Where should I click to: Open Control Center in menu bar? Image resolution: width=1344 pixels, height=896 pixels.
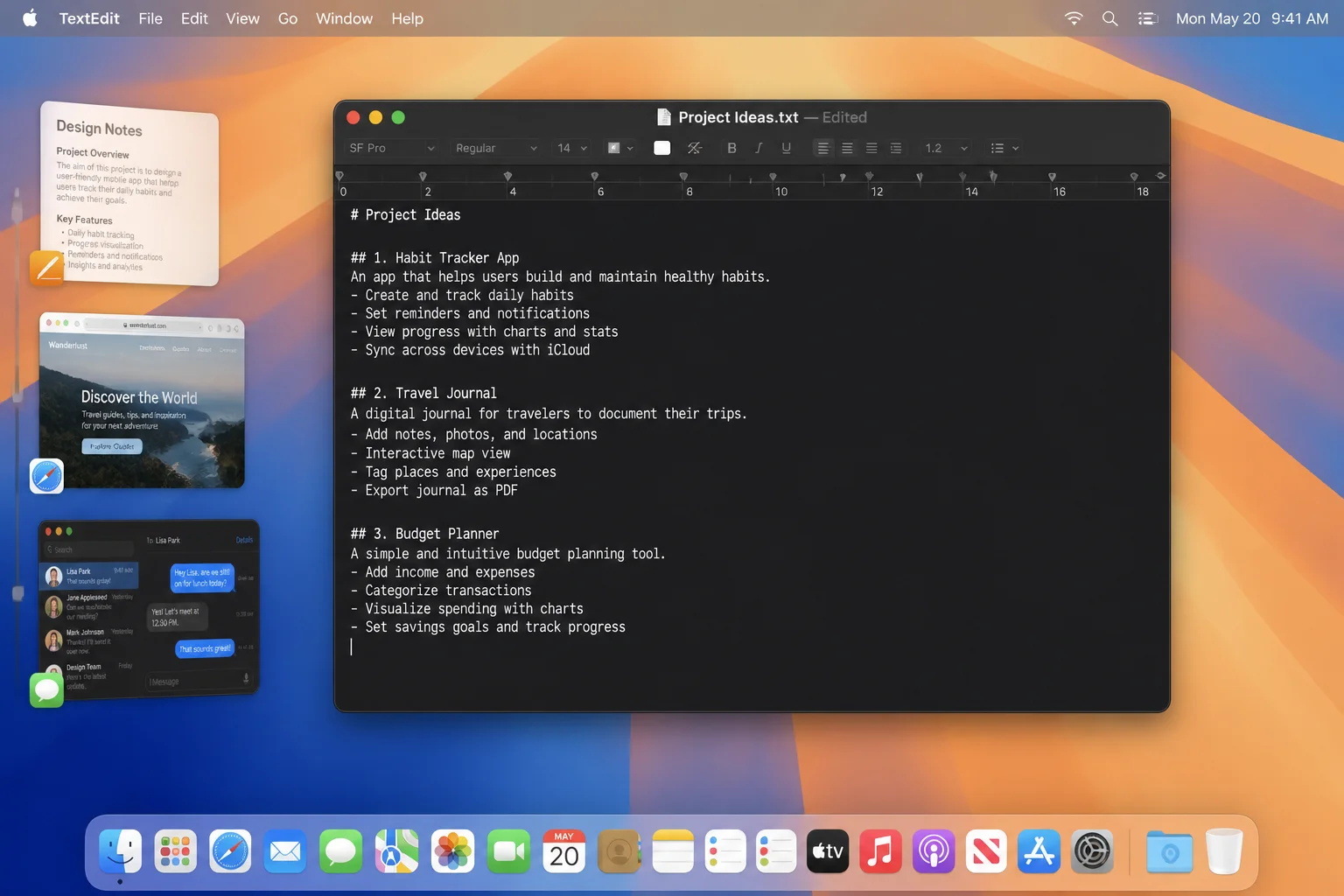1147,18
